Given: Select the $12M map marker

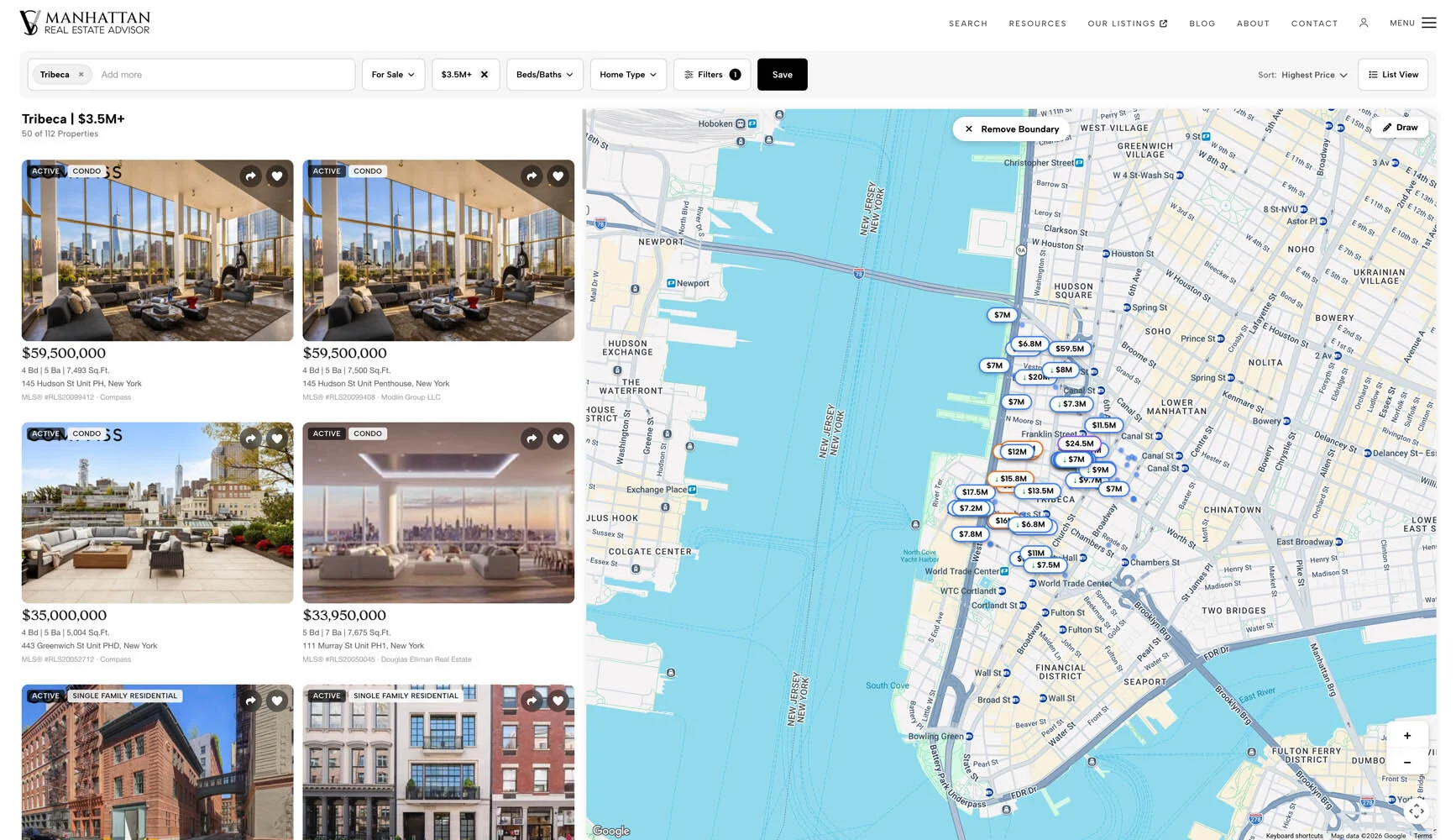Looking at the screenshot, I should point(1017,452).
